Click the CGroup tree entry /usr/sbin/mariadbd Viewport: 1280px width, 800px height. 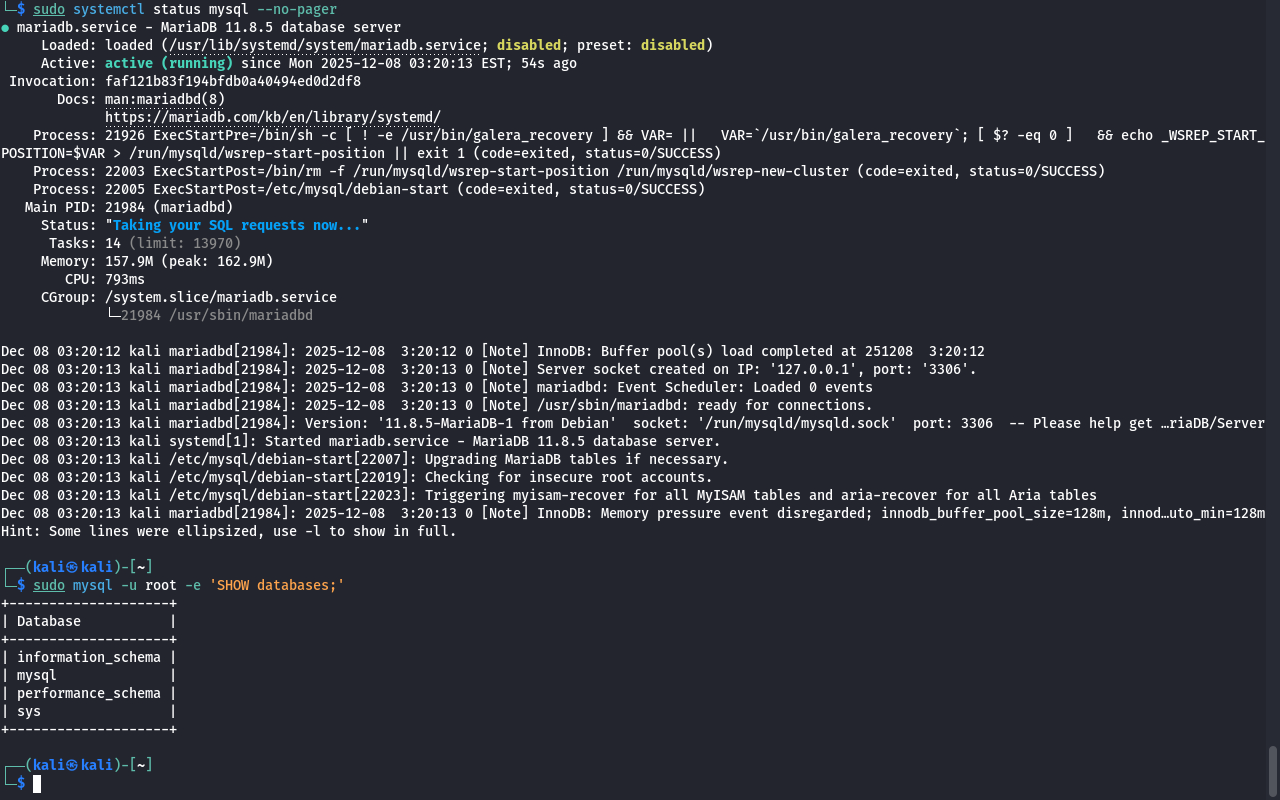[216, 315]
